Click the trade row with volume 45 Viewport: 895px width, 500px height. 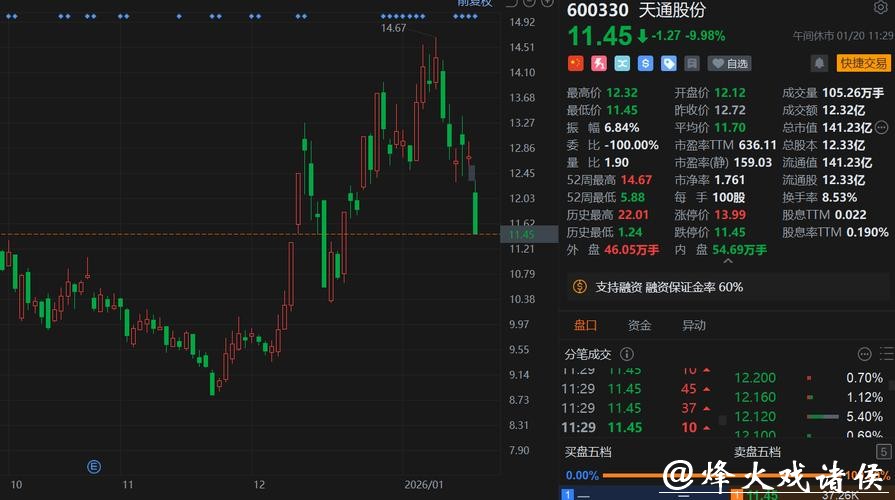(x=636, y=389)
